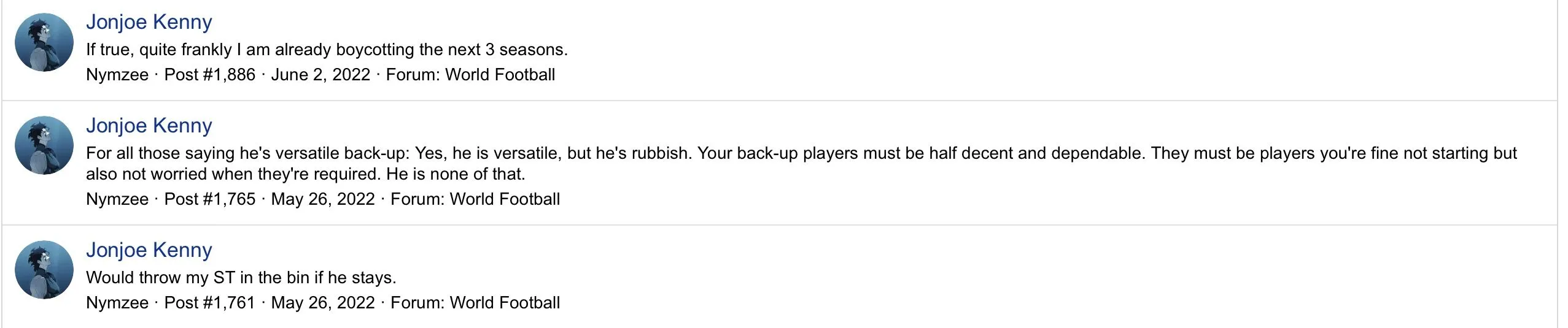Open Jonjoe Kenny thread title above boycotting post
The height and width of the screenshot is (328, 1568).
click(x=149, y=22)
